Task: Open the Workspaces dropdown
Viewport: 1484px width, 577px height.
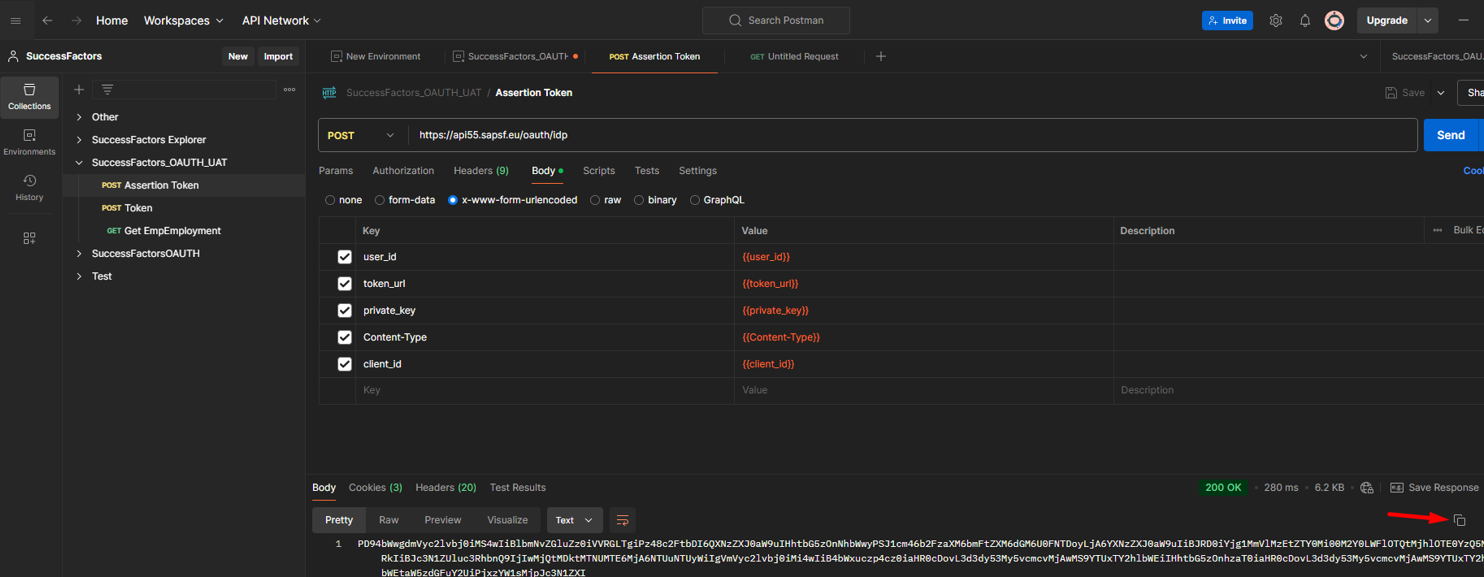Action: click(x=183, y=20)
